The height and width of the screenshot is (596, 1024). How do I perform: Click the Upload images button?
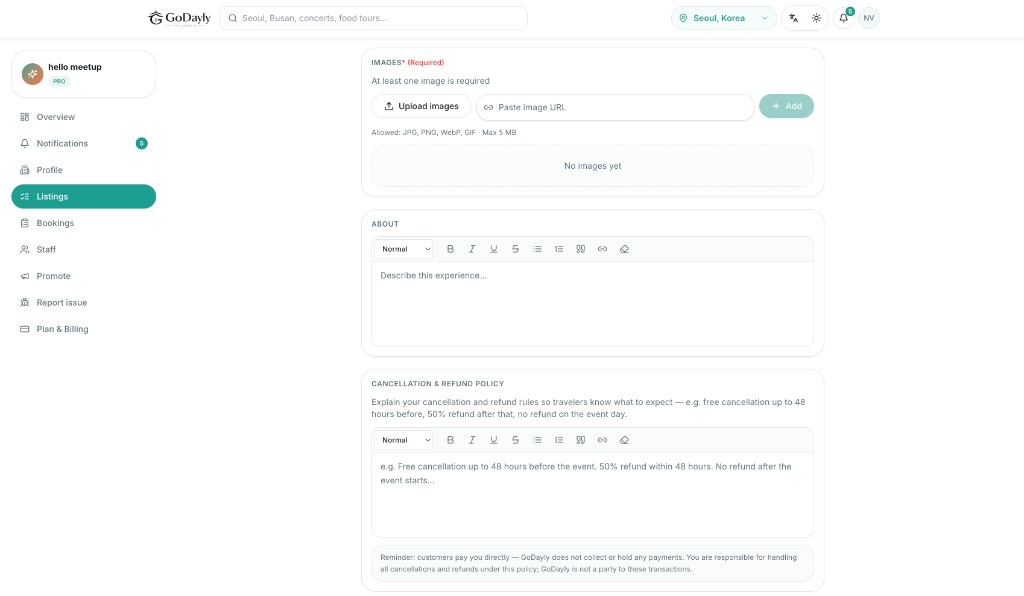point(421,106)
